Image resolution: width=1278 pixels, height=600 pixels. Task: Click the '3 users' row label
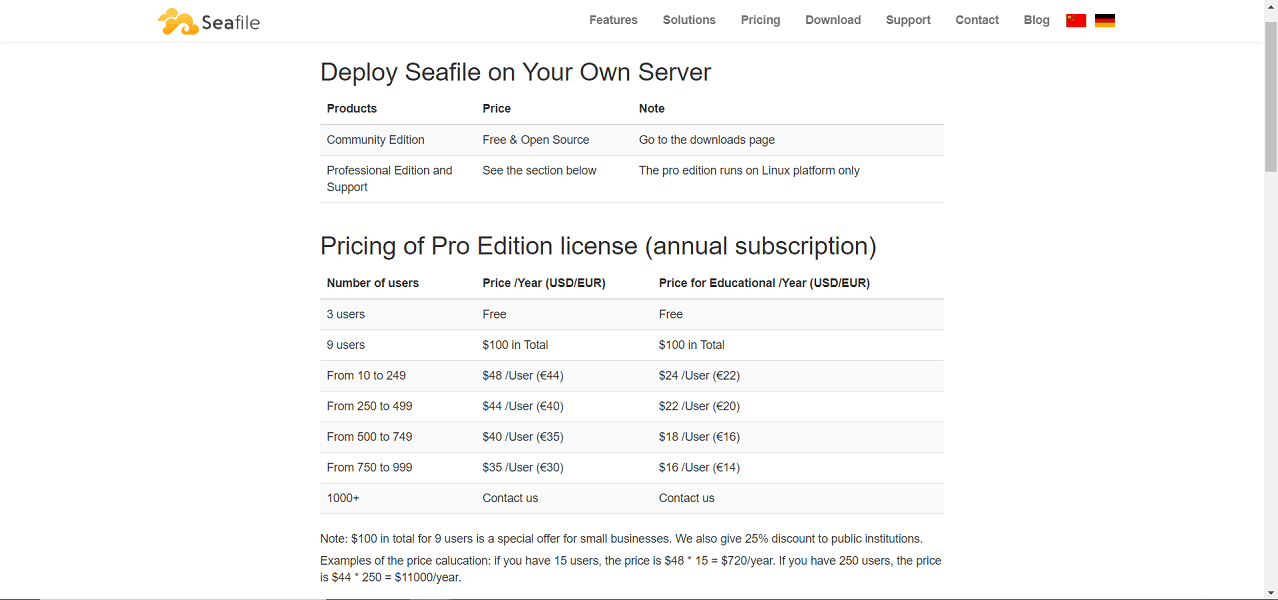[346, 314]
